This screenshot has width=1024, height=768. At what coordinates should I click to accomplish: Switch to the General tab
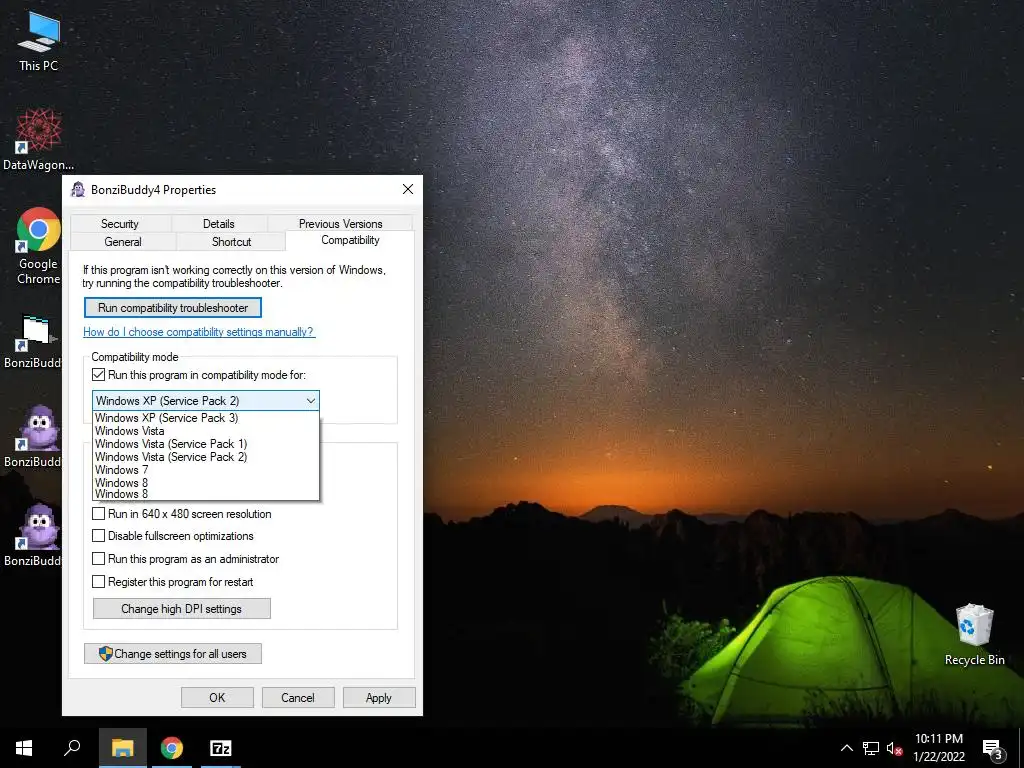[123, 242]
